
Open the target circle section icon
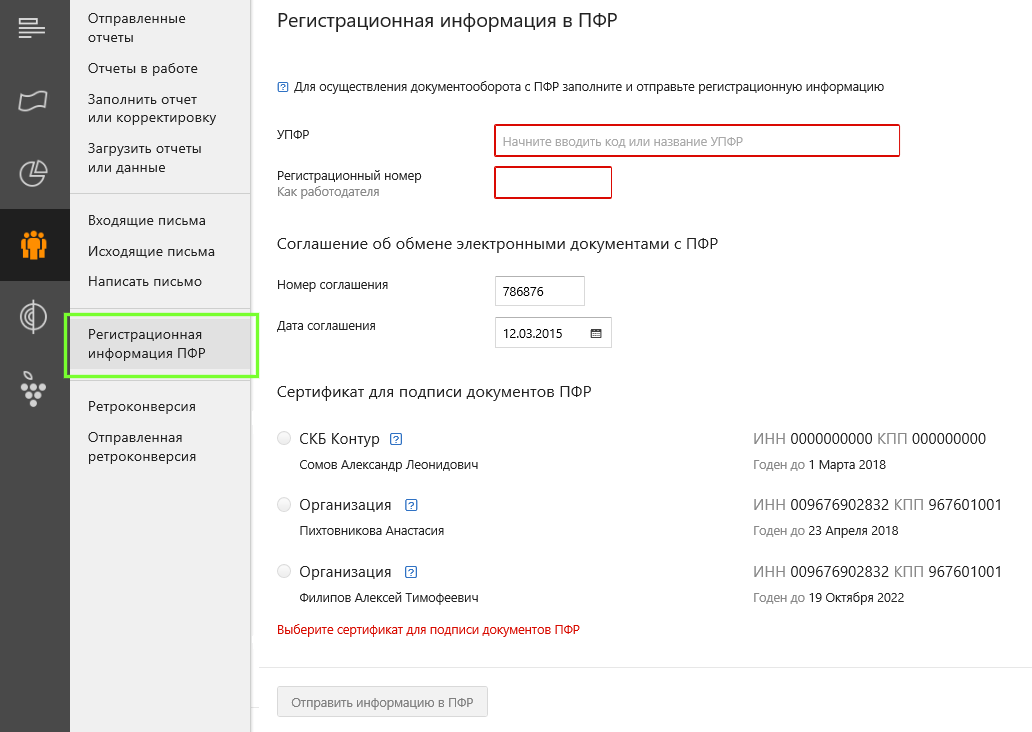pos(34,317)
